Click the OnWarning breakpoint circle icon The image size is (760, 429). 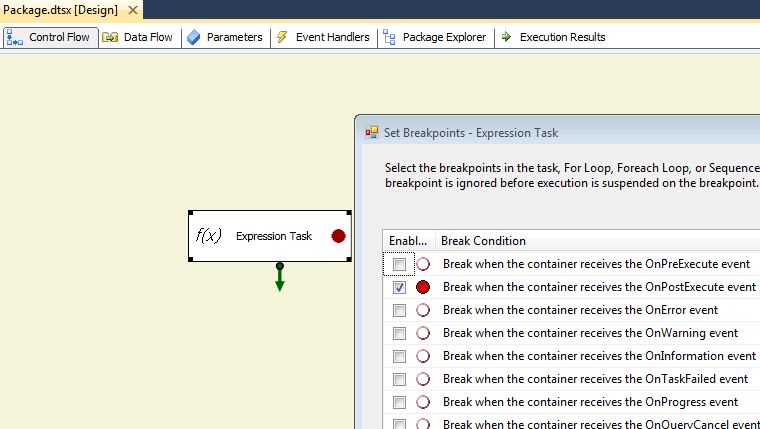coord(423,333)
